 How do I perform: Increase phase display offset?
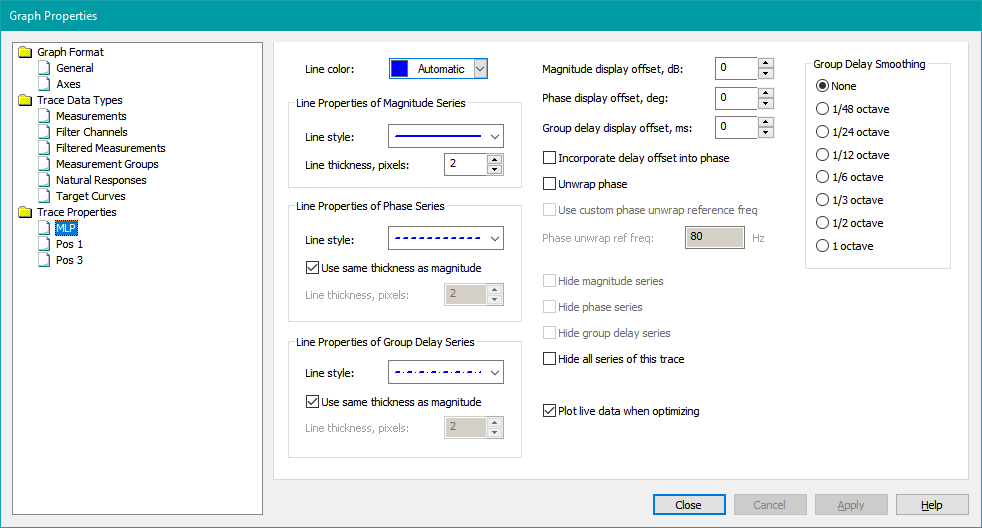click(765, 93)
